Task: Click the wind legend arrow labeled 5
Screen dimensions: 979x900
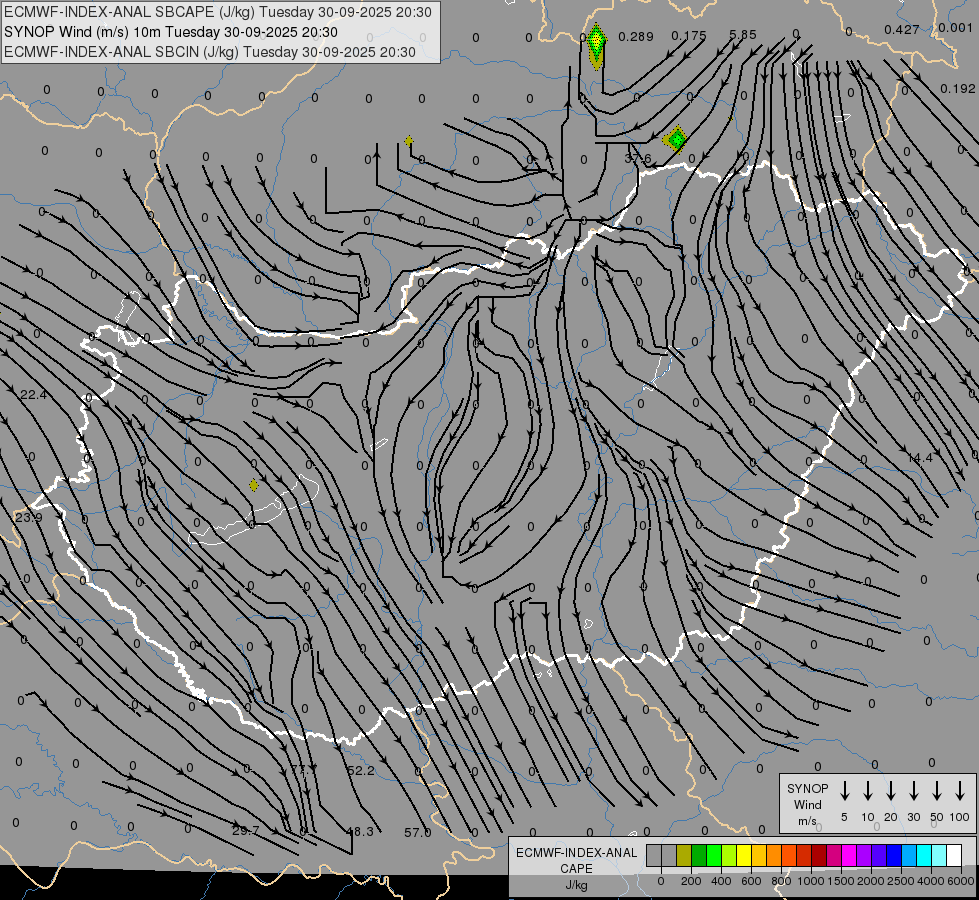Action: pos(845,791)
